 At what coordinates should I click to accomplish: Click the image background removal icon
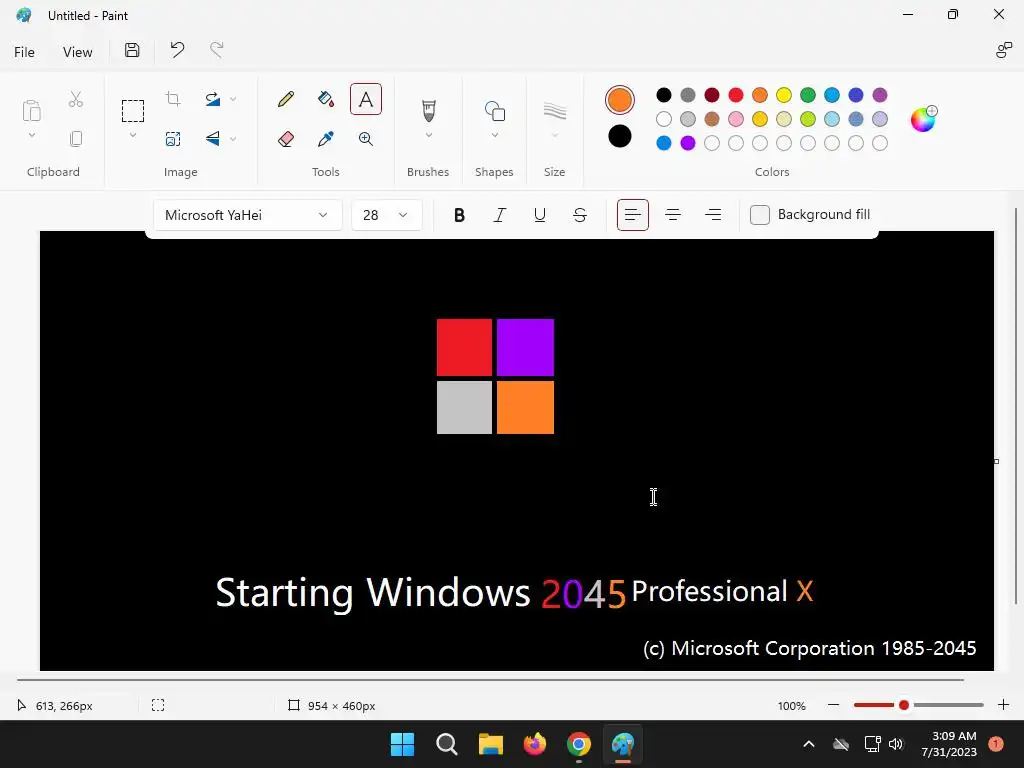173,138
